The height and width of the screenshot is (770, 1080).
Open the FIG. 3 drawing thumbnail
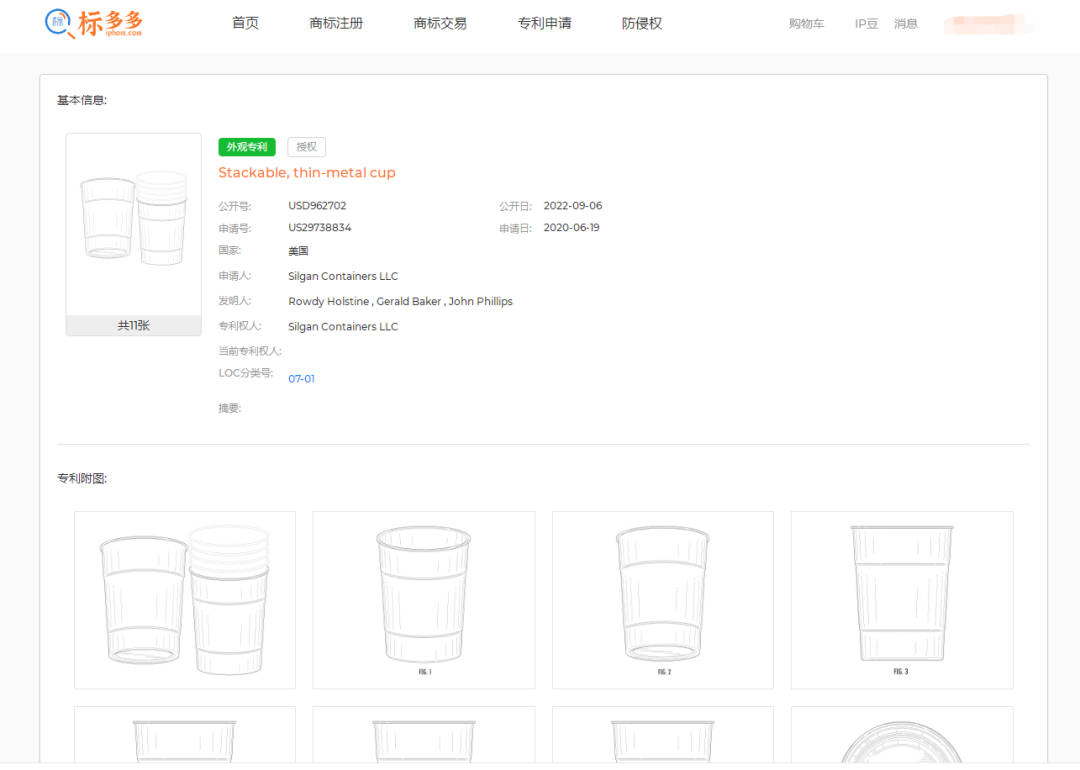[x=902, y=600]
